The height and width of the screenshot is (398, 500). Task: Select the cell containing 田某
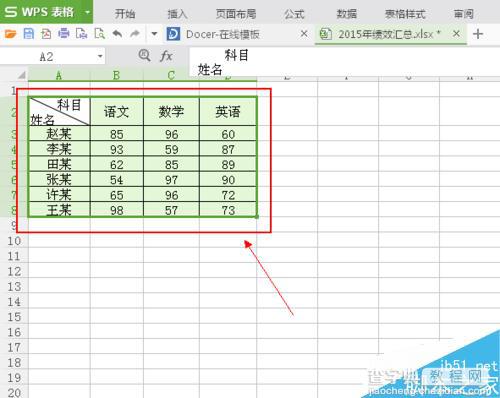point(59,164)
